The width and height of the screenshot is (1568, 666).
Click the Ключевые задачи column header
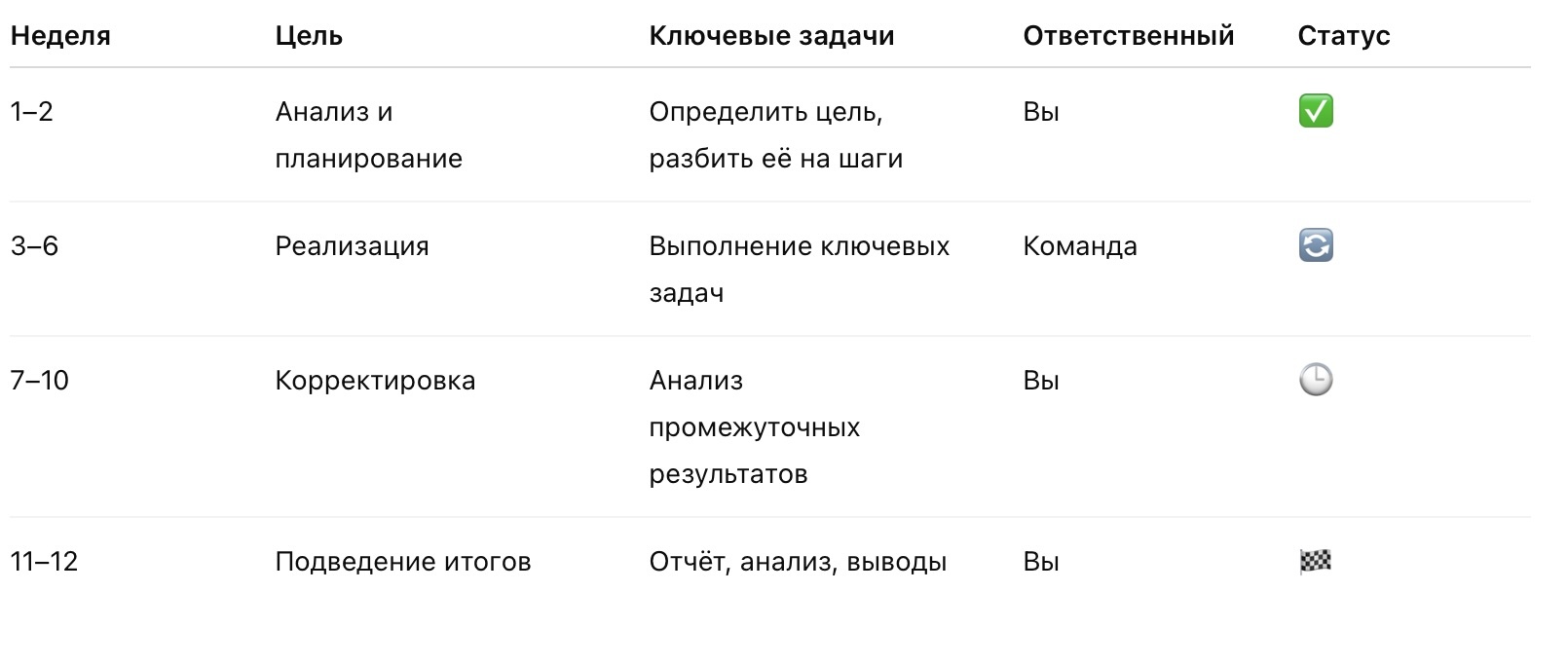click(x=771, y=36)
